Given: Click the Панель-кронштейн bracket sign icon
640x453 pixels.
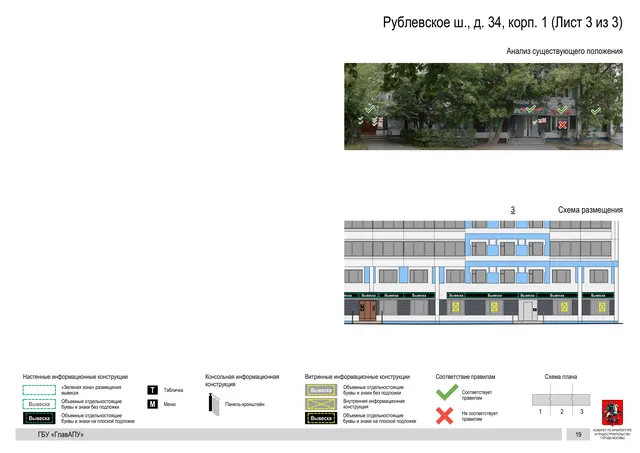Looking at the screenshot, I should click(x=214, y=404).
